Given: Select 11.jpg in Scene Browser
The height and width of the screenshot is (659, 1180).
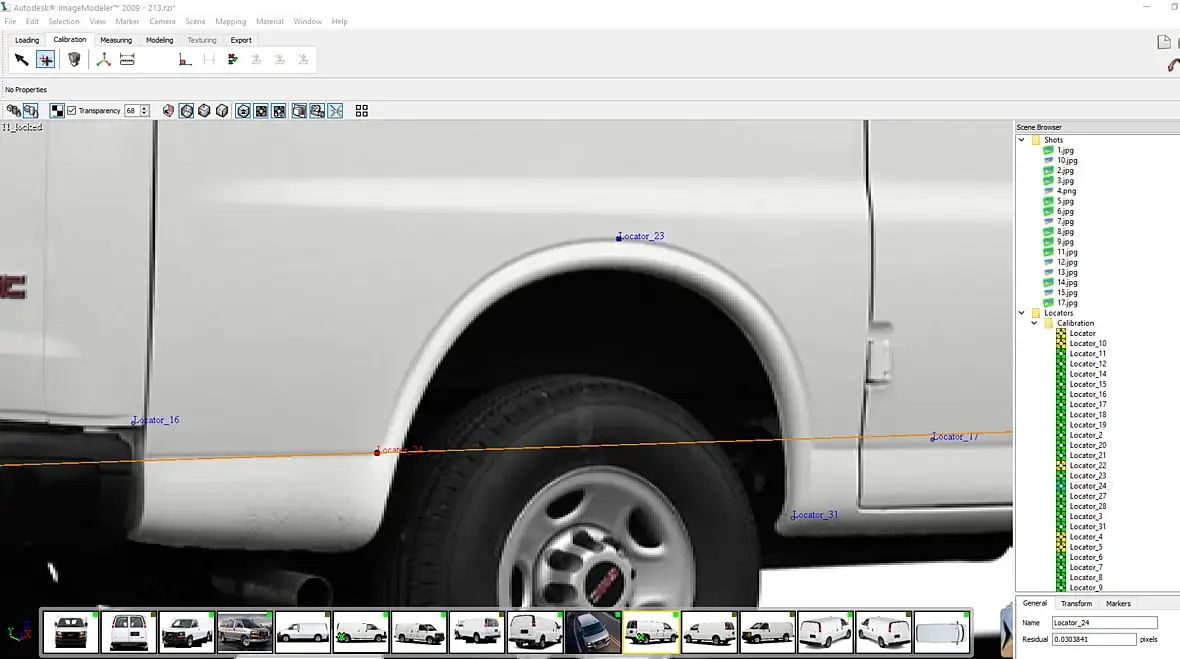Looking at the screenshot, I should coord(1066,252).
